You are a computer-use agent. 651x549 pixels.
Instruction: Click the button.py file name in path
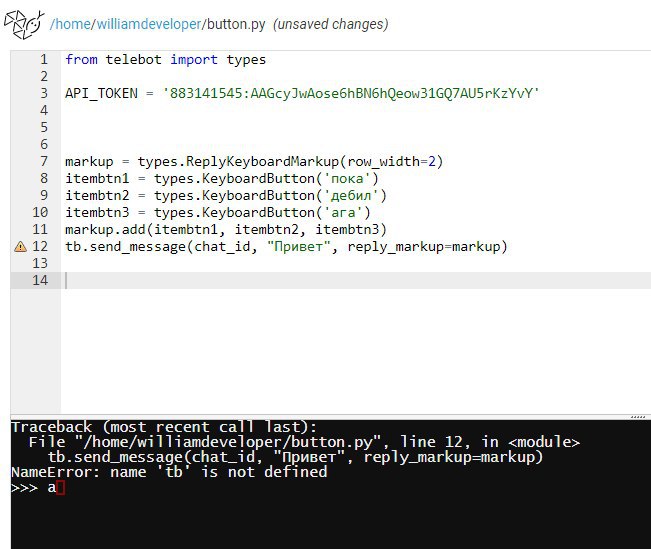[x=236, y=24]
